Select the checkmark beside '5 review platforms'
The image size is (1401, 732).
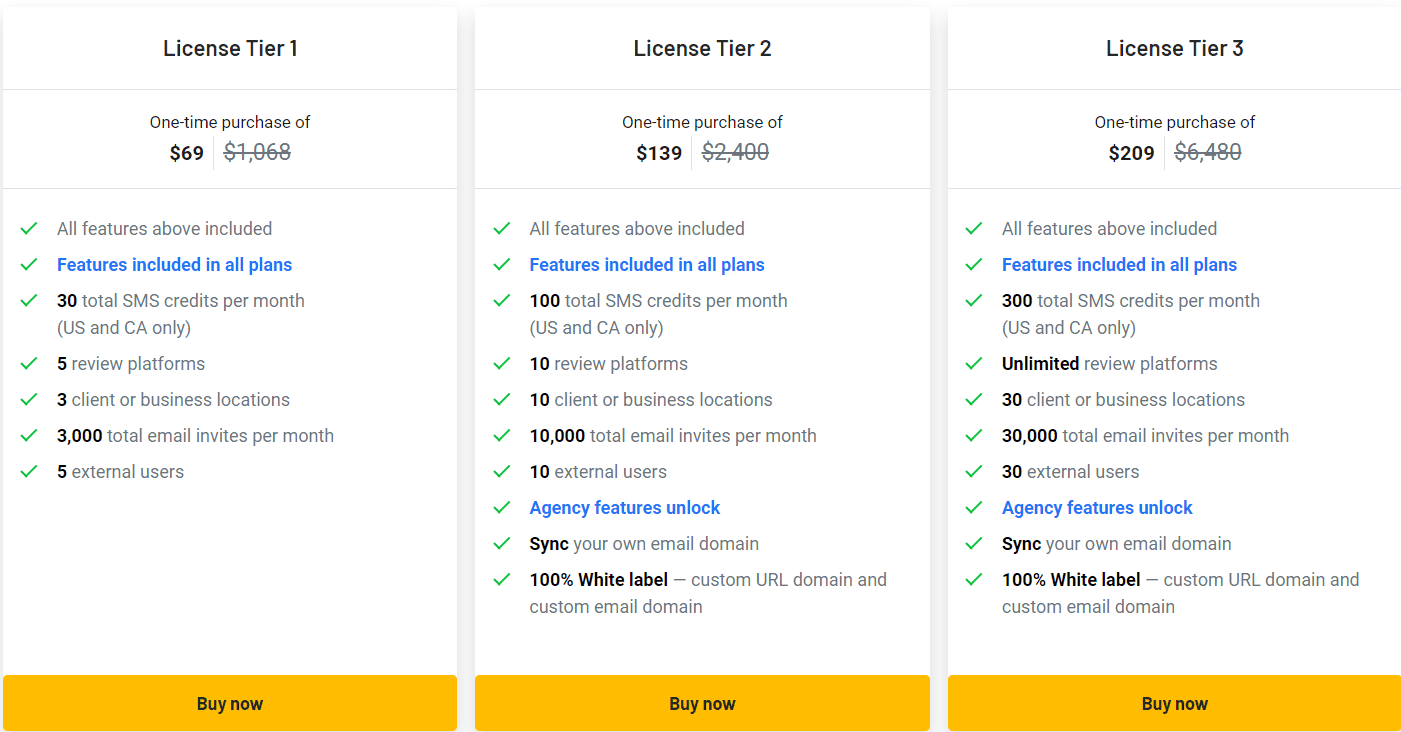(x=29, y=364)
